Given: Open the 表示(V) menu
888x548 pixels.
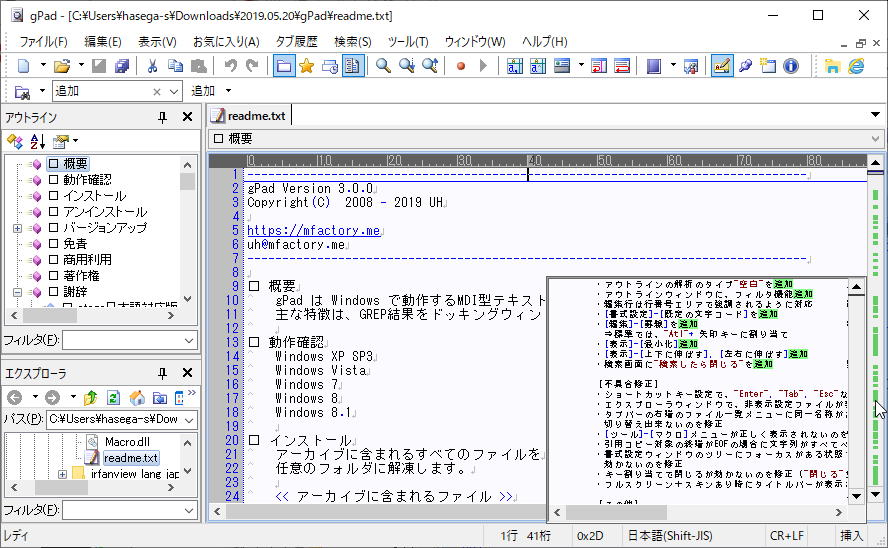Looking at the screenshot, I should click(157, 41).
